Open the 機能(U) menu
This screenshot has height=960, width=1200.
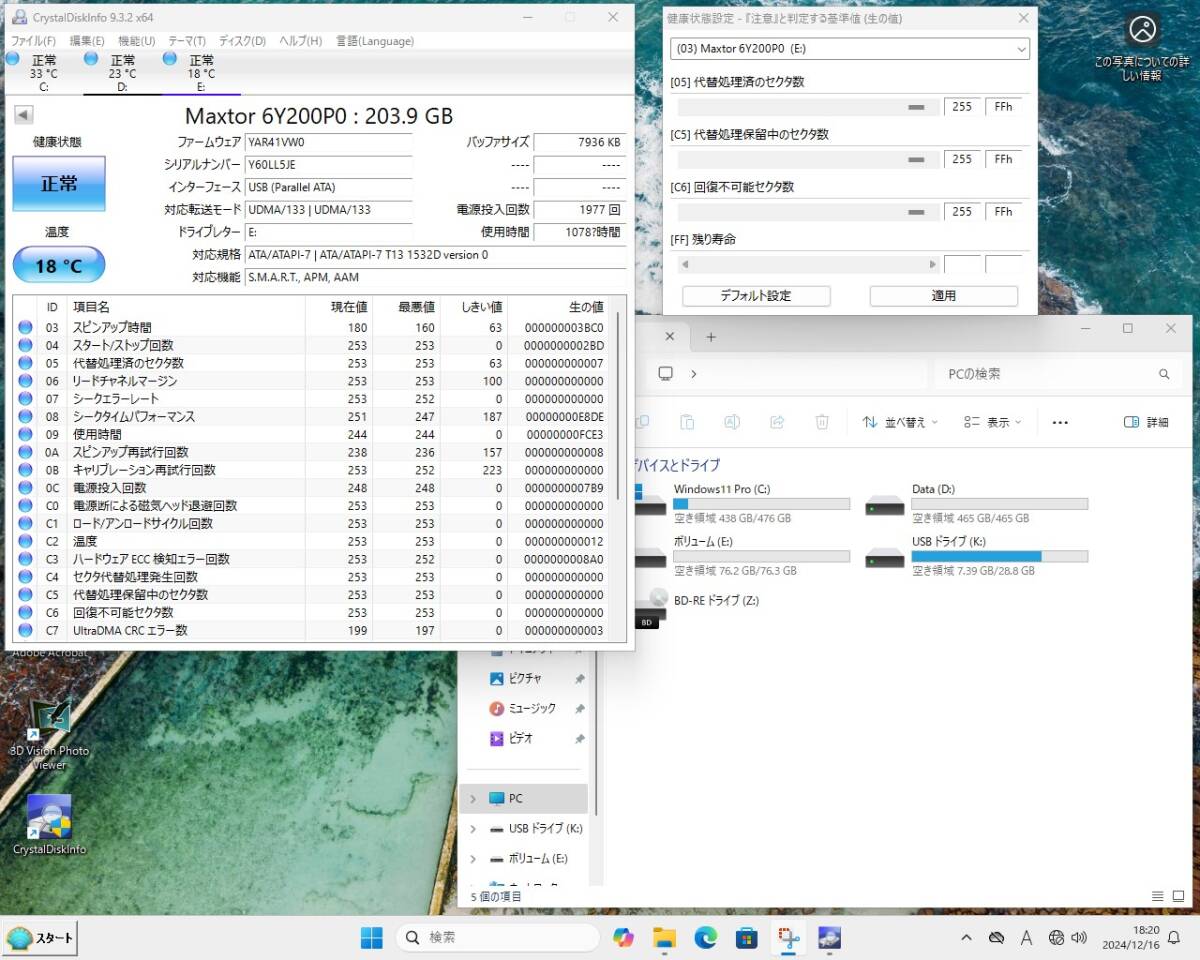136,41
